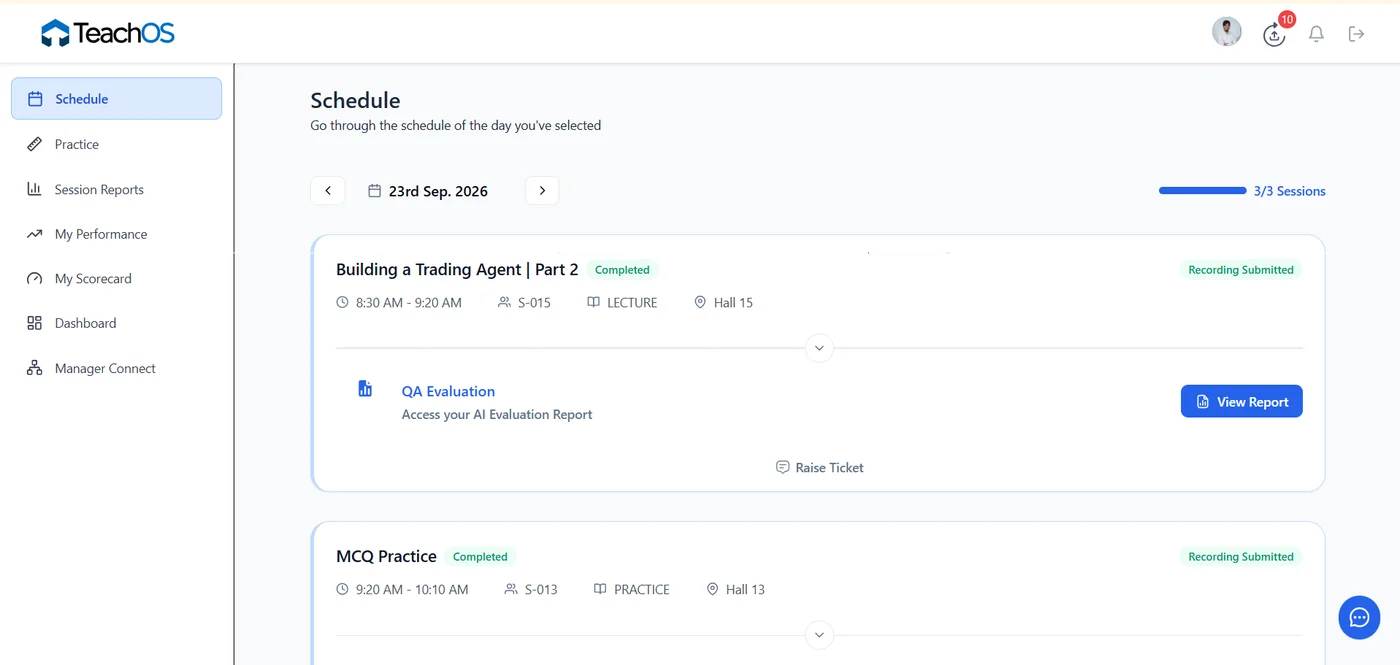Click Access your AI Evaluation Report text
The image size is (1400, 665).
pos(497,414)
